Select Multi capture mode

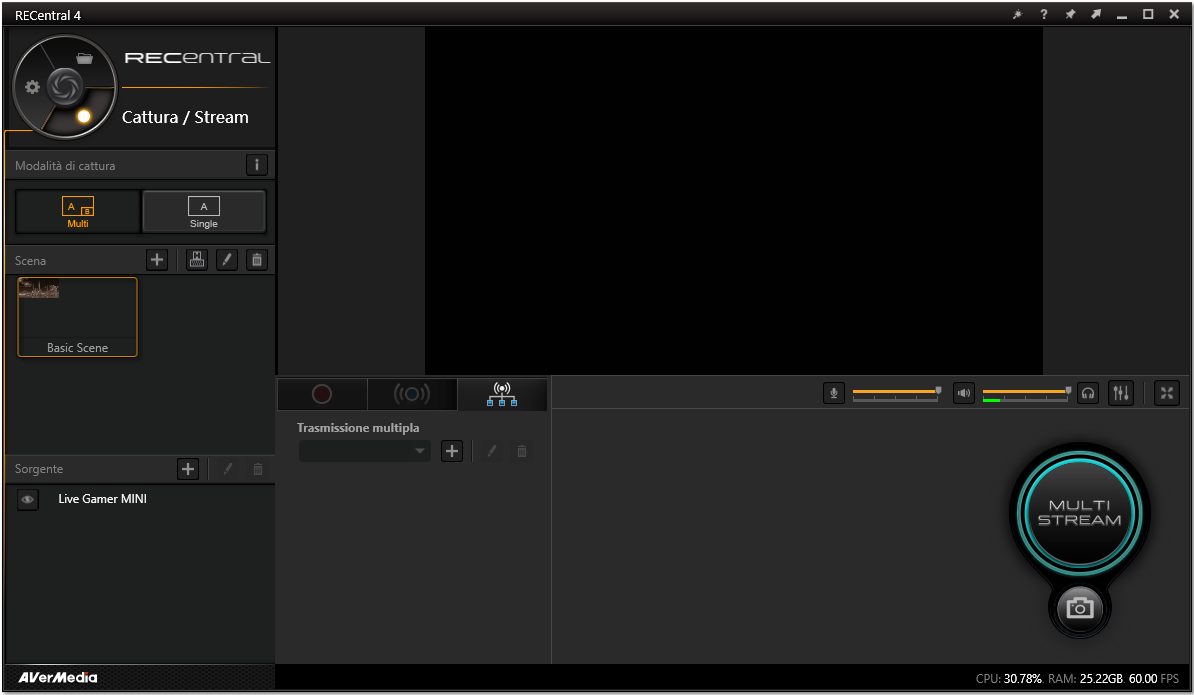coord(78,212)
